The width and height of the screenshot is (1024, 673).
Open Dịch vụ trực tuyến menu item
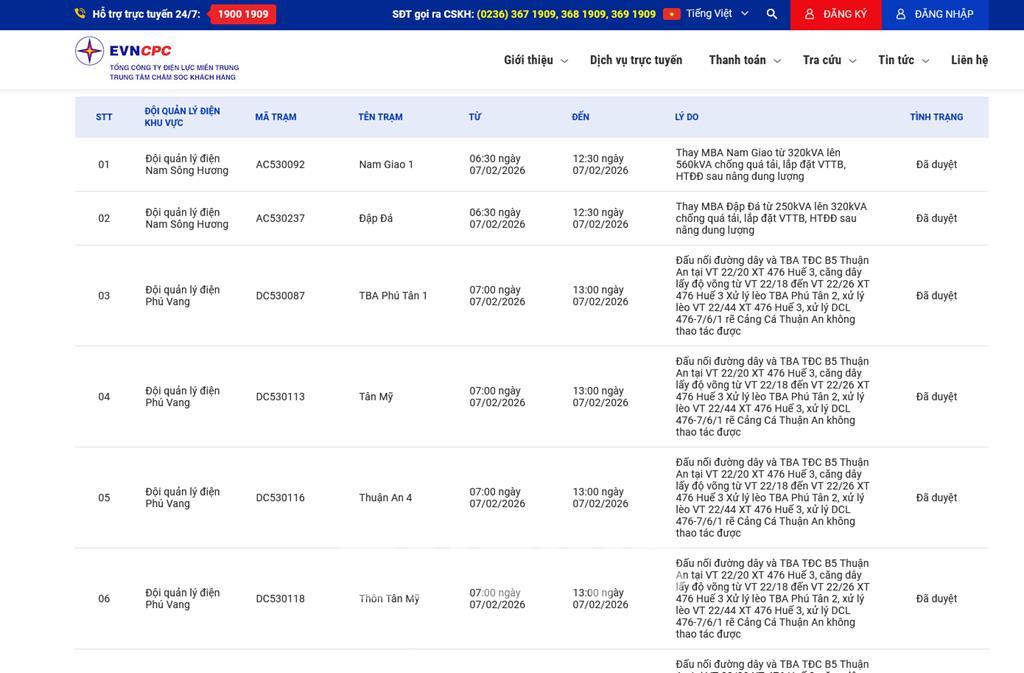636,60
